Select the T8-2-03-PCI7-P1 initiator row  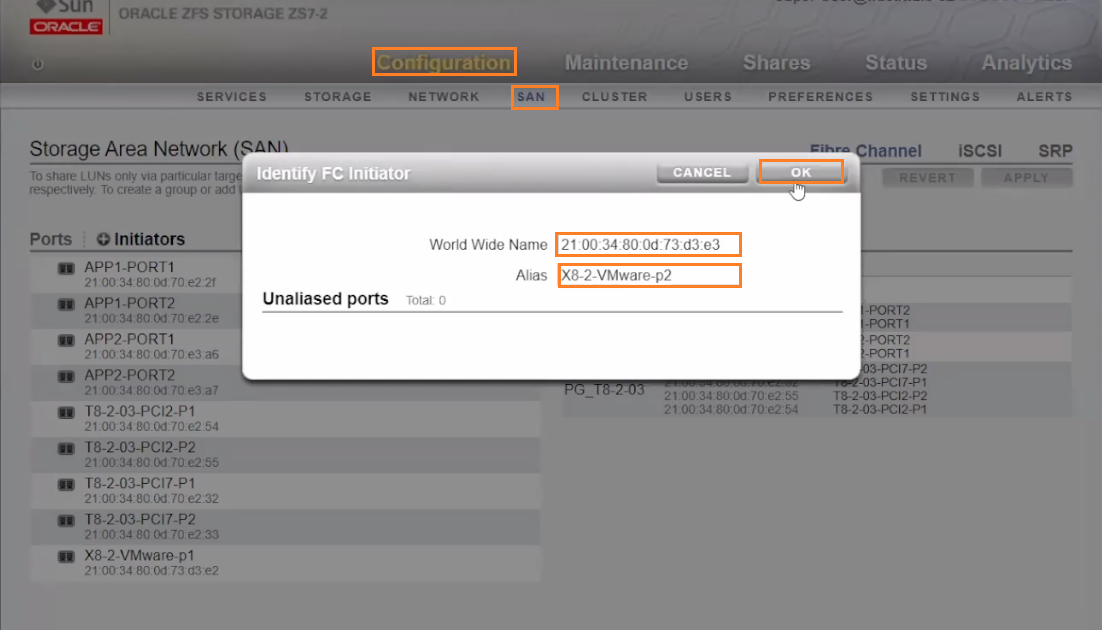click(285, 490)
